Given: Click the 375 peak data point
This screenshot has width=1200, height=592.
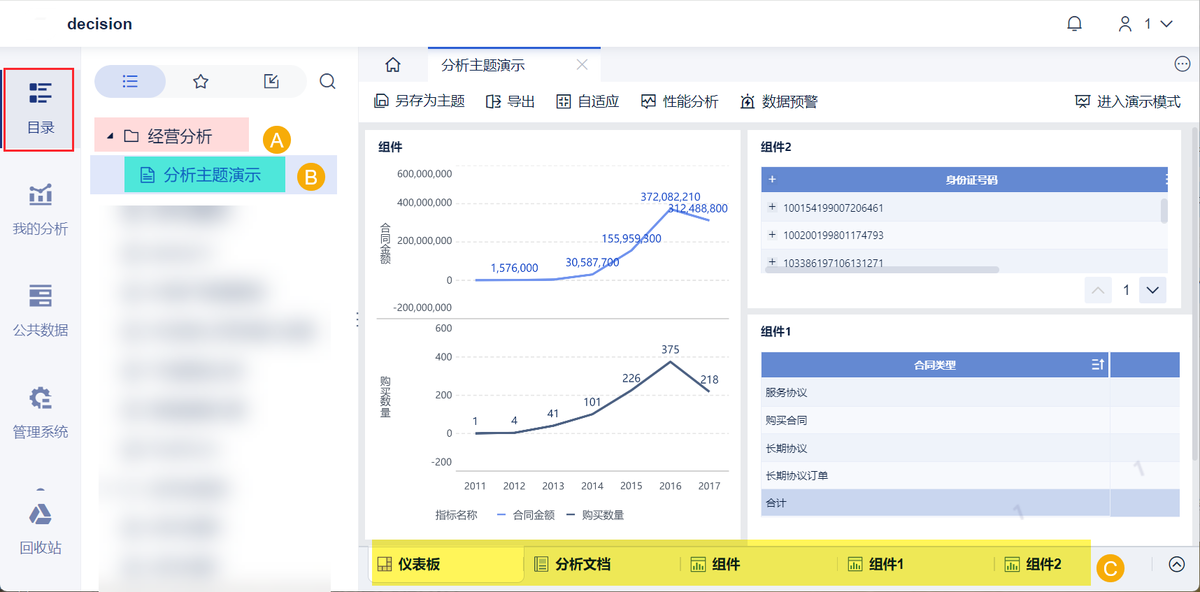Looking at the screenshot, I should [x=670, y=361].
